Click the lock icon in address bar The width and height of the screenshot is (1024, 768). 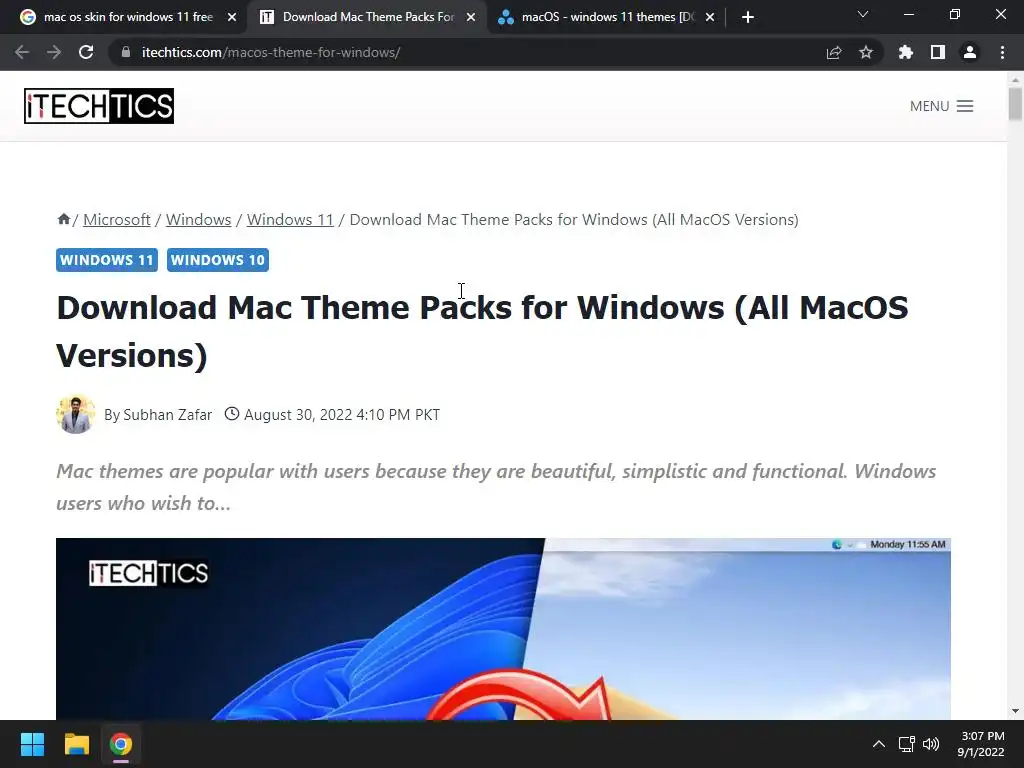point(126,52)
